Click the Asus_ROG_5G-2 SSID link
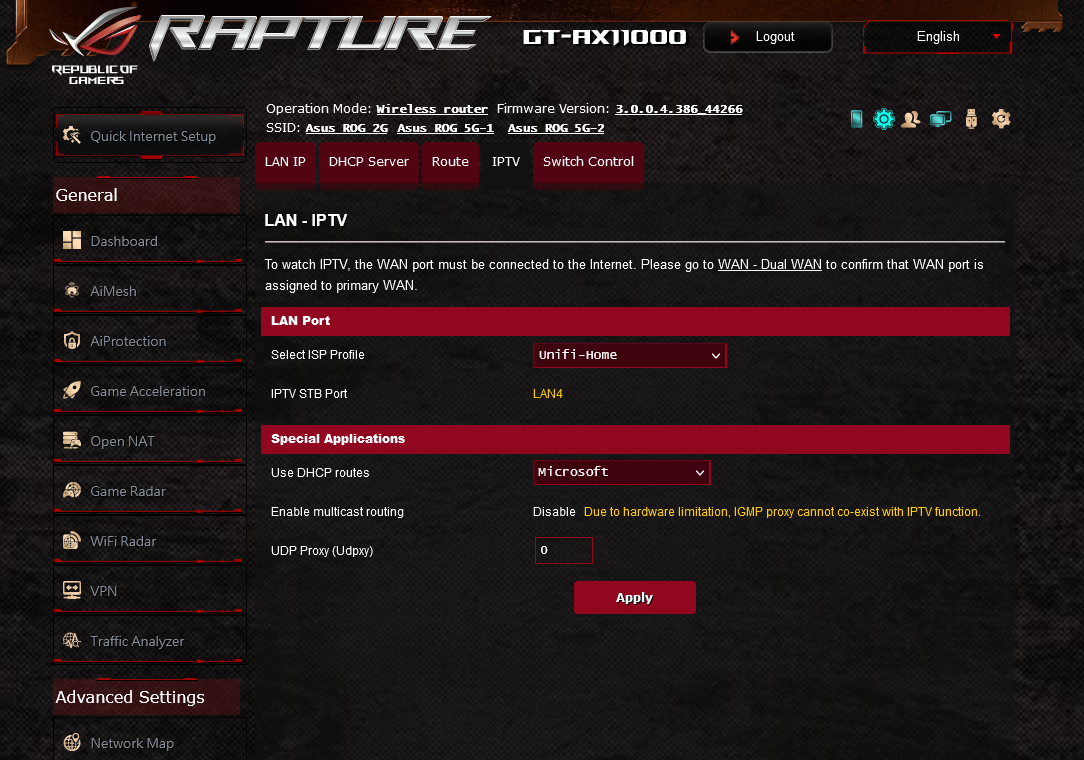This screenshot has height=760, width=1084. [556, 128]
